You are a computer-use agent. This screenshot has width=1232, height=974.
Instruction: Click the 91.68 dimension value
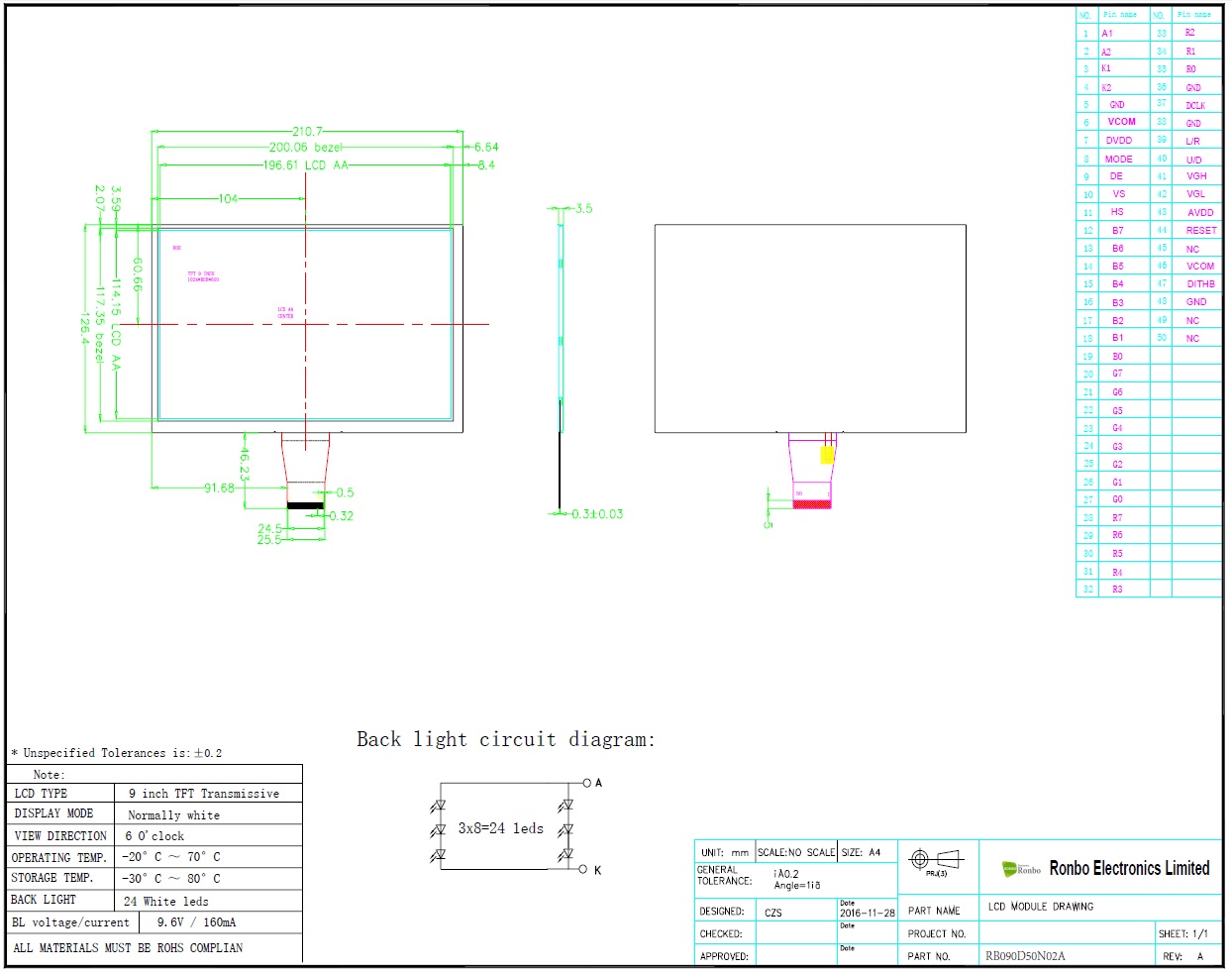pyautogui.click(x=219, y=487)
